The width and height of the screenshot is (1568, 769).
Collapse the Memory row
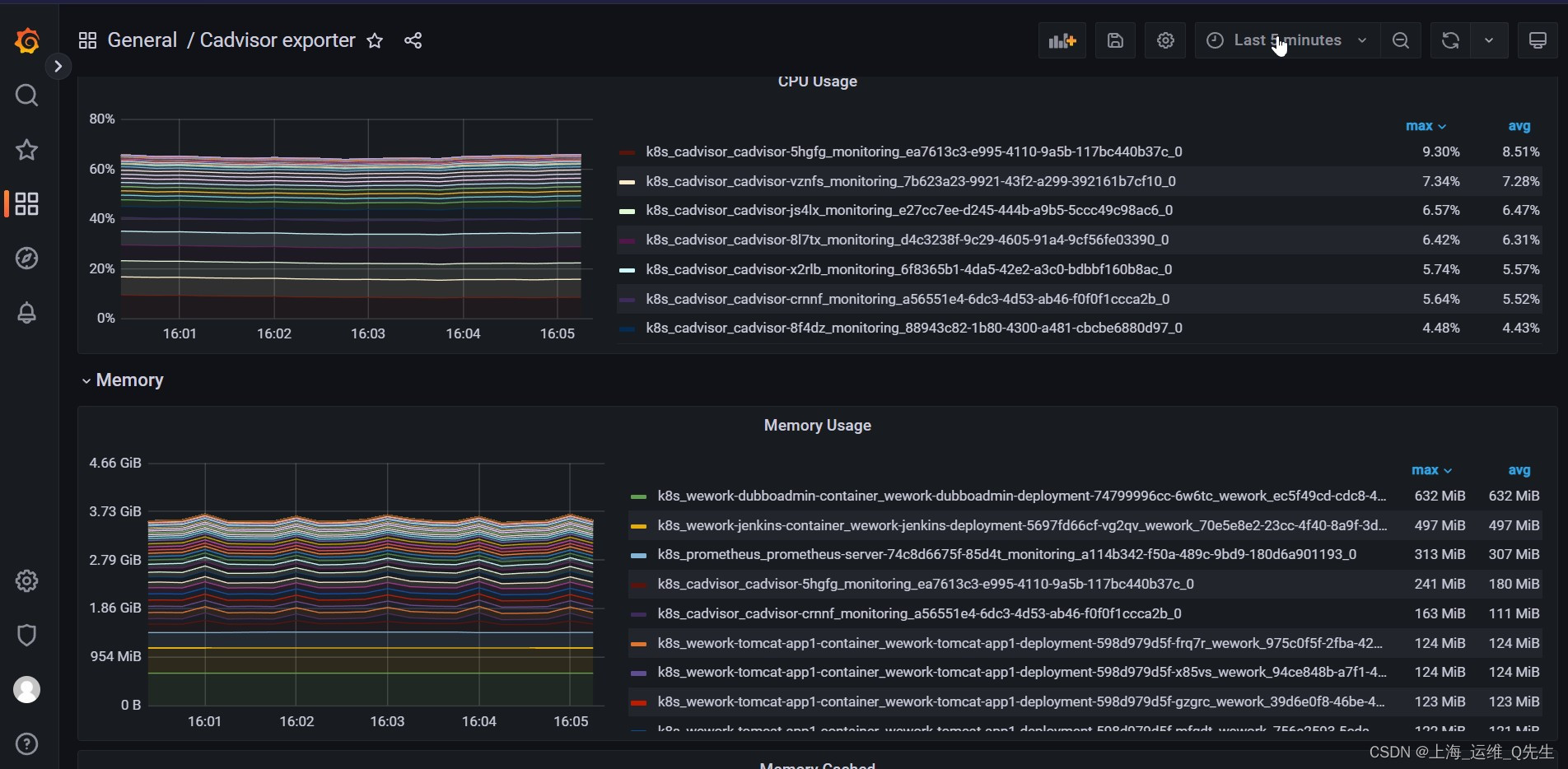122,380
